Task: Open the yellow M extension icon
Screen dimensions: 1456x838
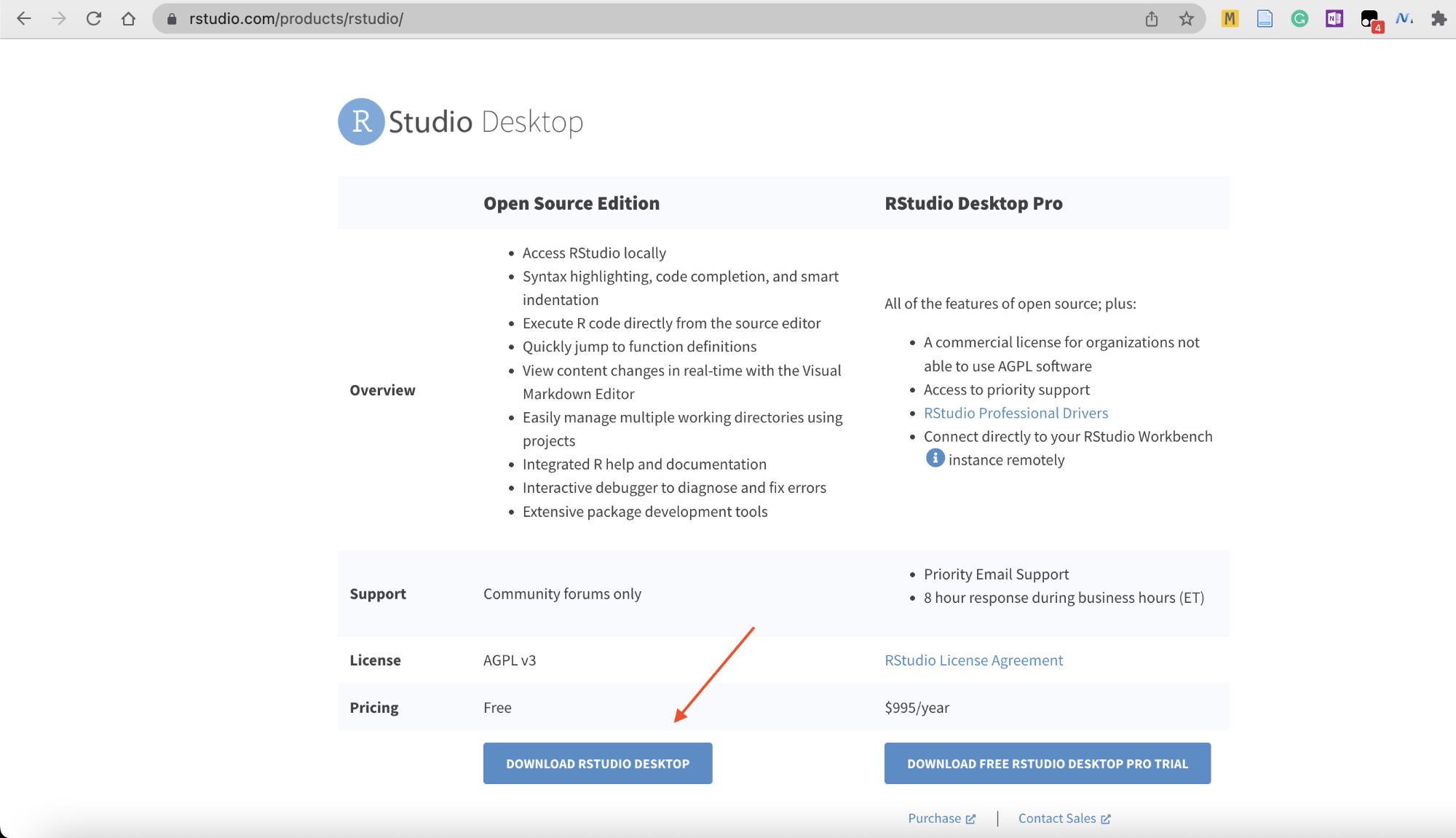Action: (1230, 19)
